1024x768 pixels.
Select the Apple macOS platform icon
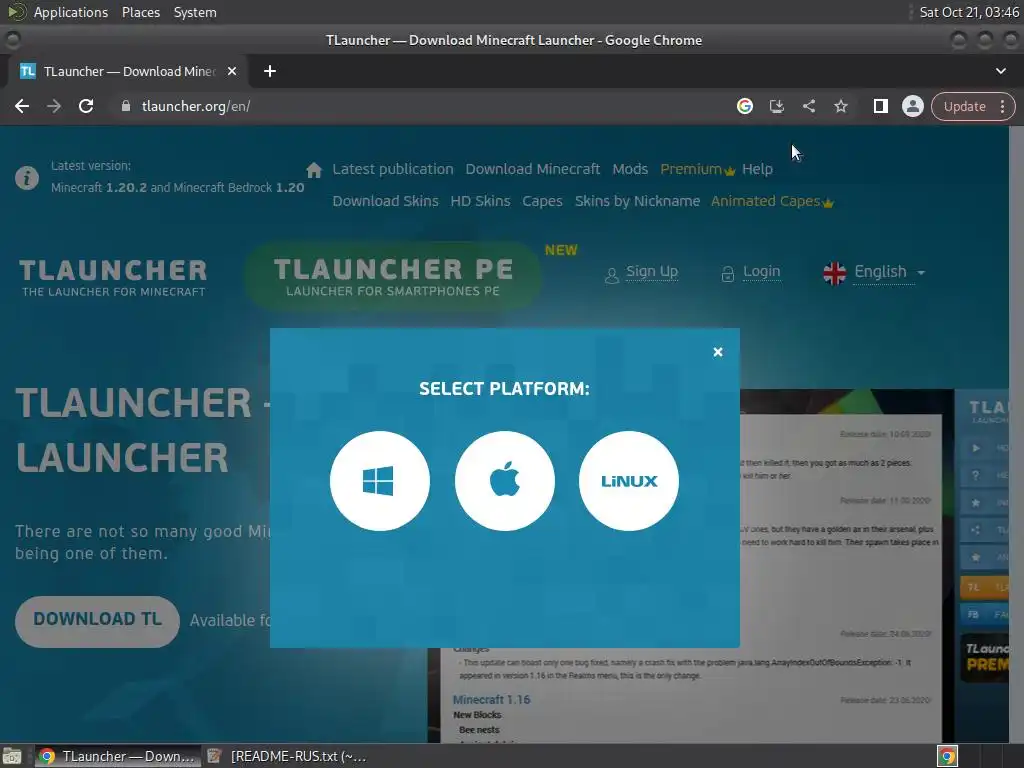click(x=505, y=481)
